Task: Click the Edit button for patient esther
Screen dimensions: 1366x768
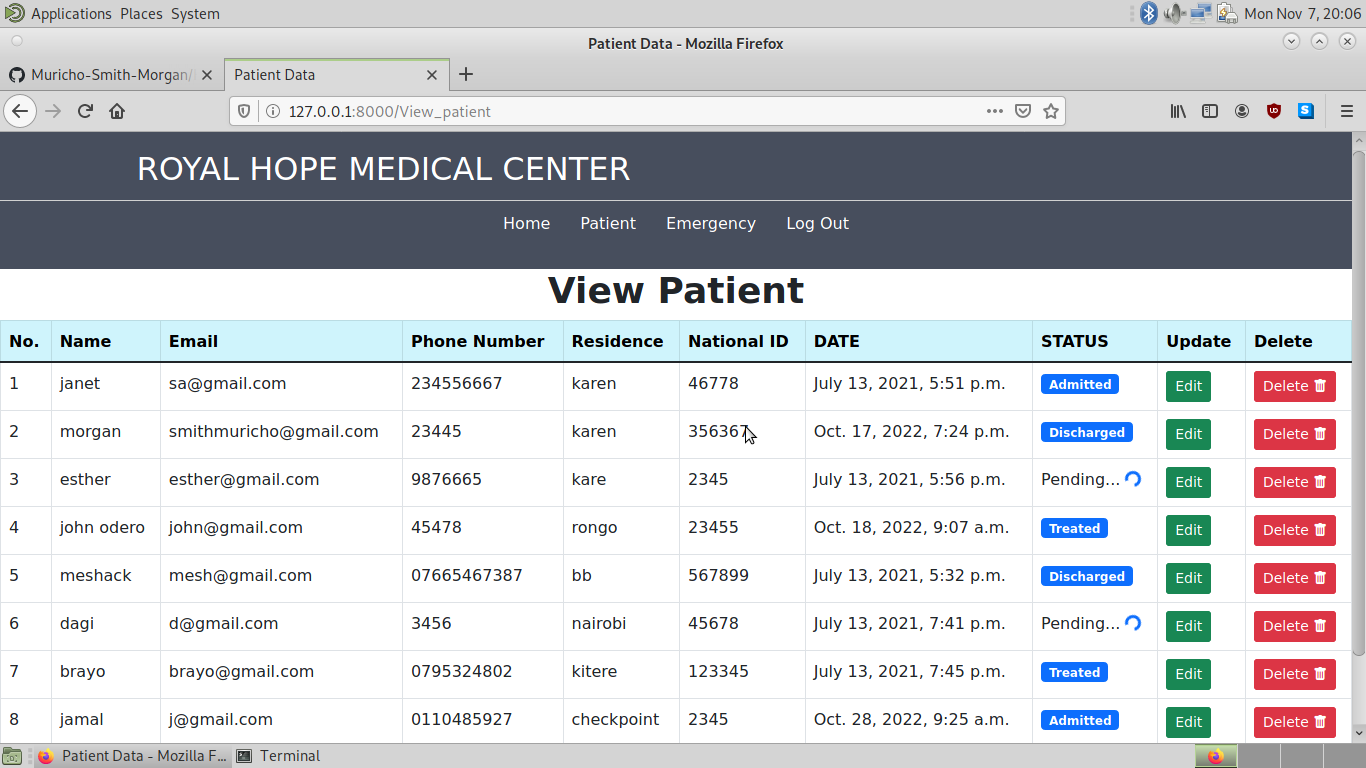Action: pyautogui.click(x=1188, y=482)
